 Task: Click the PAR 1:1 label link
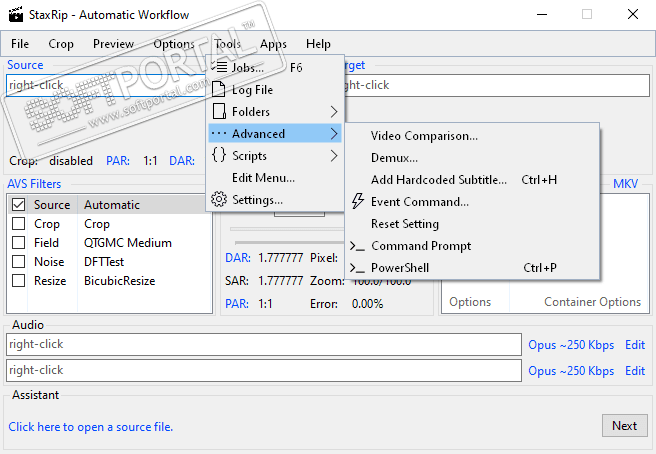pos(236,303)
